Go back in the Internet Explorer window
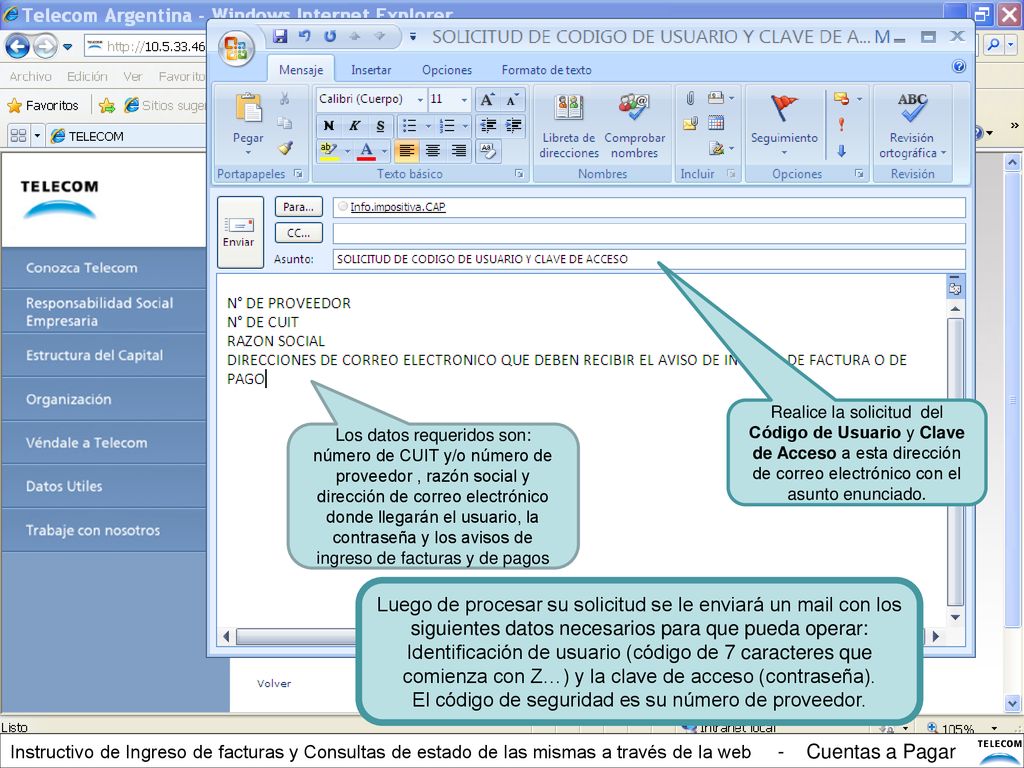Viewport: 1024px width, 768px height. pos(18,46)
